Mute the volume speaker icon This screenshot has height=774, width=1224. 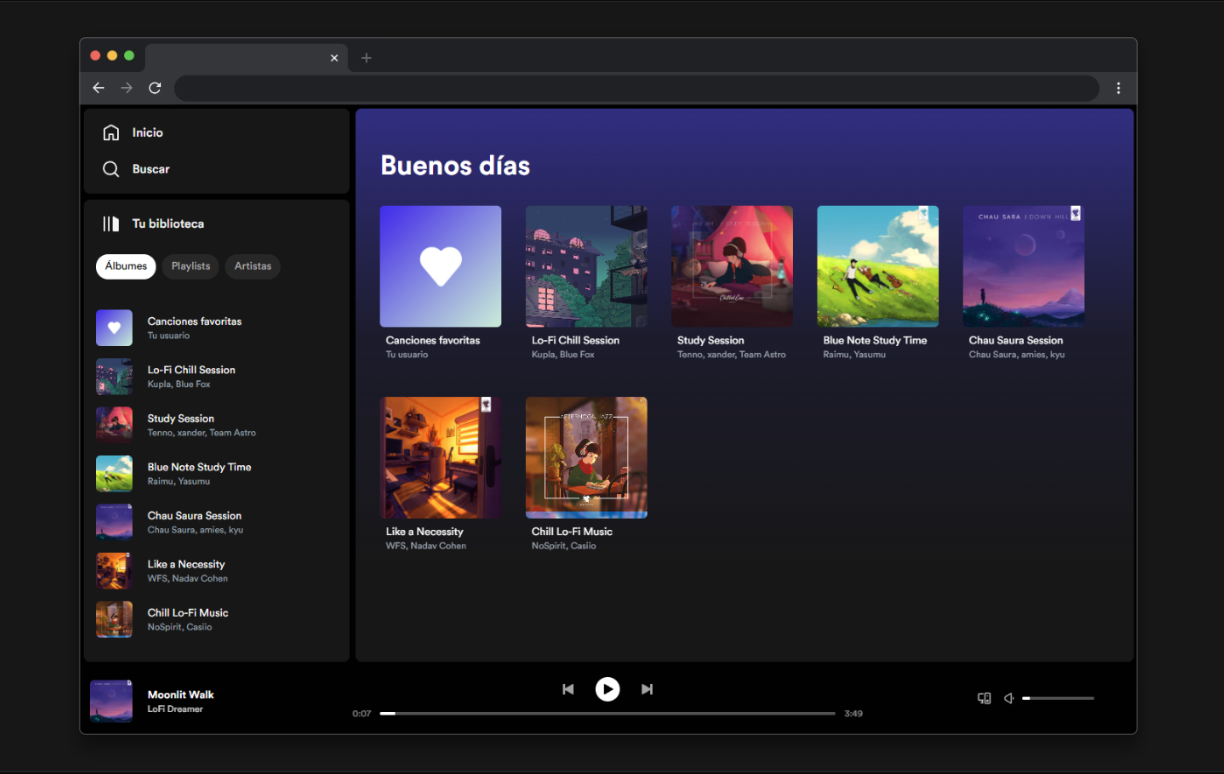[1009, 698]
